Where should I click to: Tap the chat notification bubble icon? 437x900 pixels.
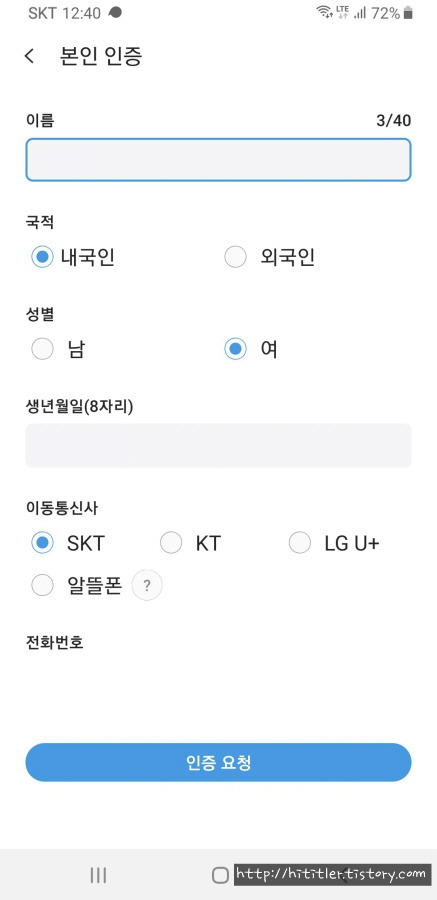click(x=115, y=12)
